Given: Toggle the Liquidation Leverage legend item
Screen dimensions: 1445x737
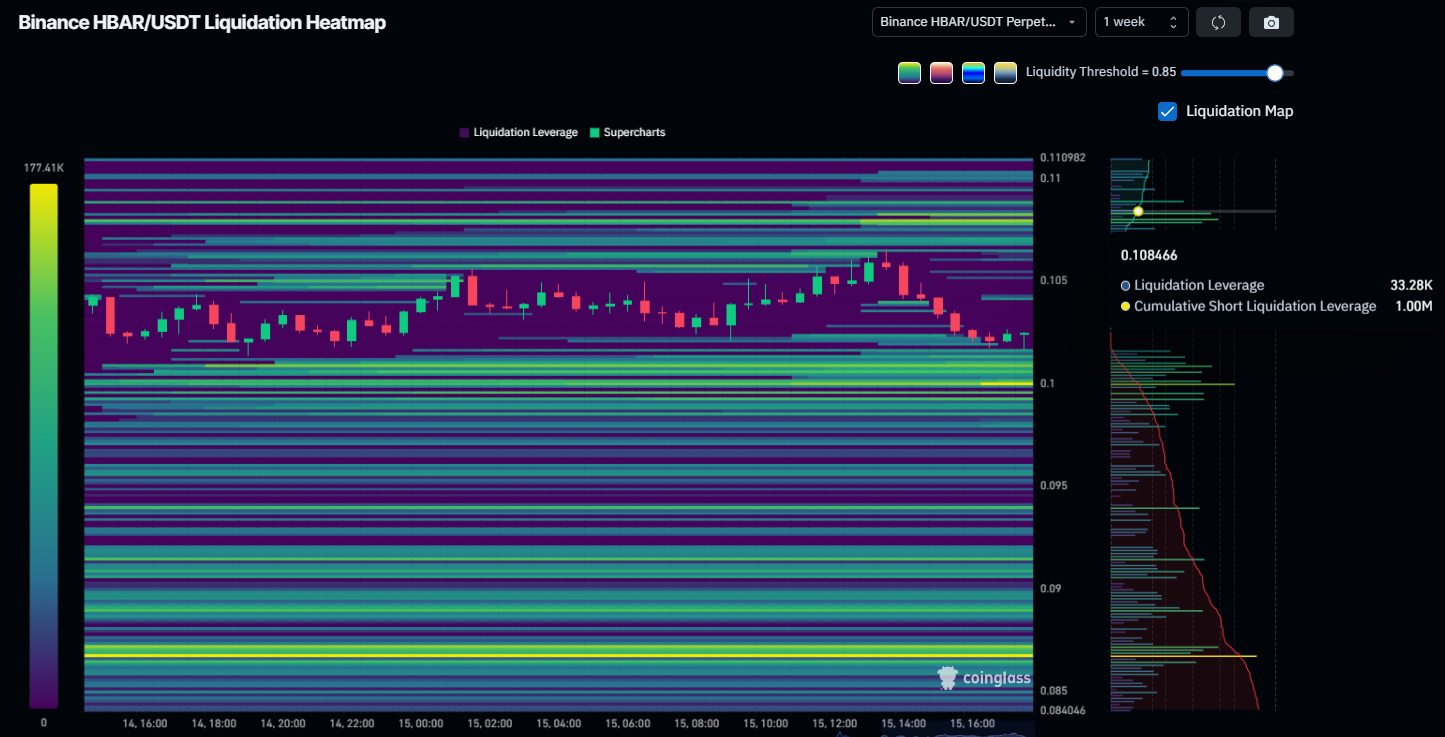Looking at the screenshot, I should (x=518, y=131).
